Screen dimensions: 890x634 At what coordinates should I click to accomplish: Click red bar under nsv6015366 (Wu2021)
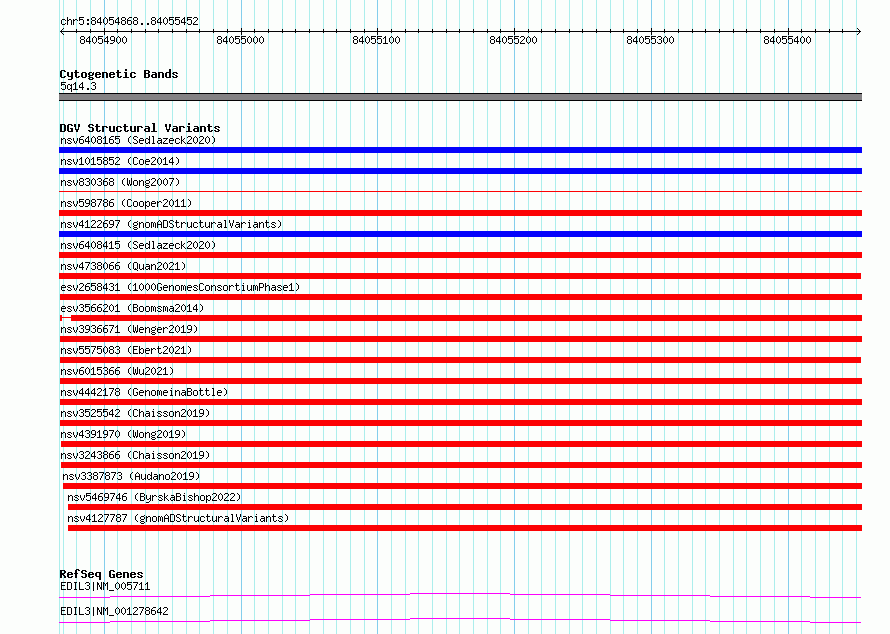460,381
